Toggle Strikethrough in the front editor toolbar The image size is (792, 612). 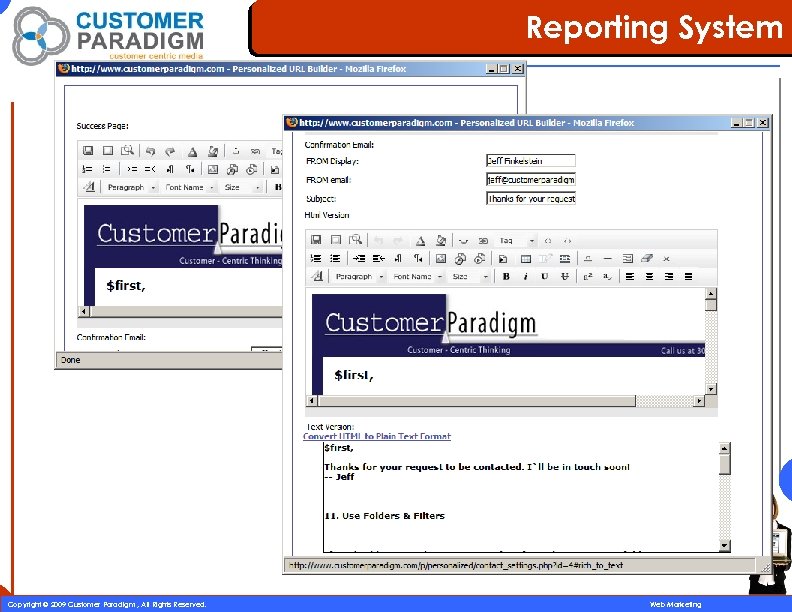(565, 276)
